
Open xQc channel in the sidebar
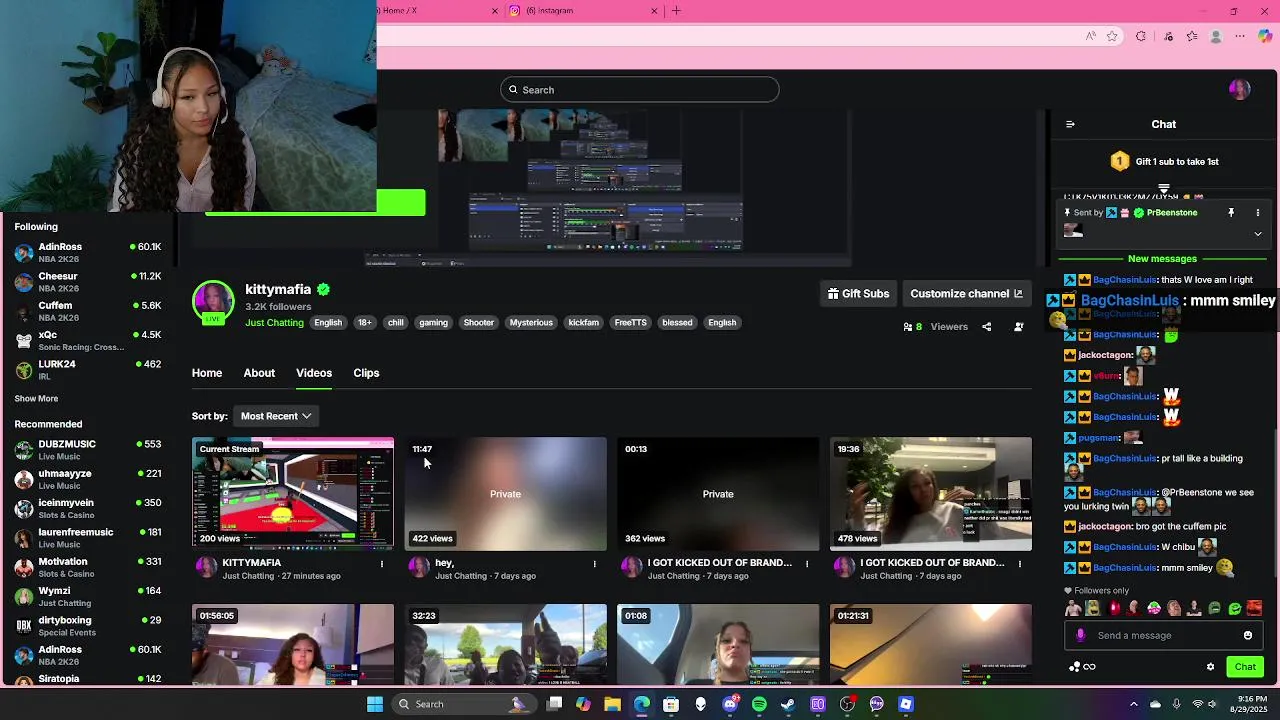coord(88,341)
